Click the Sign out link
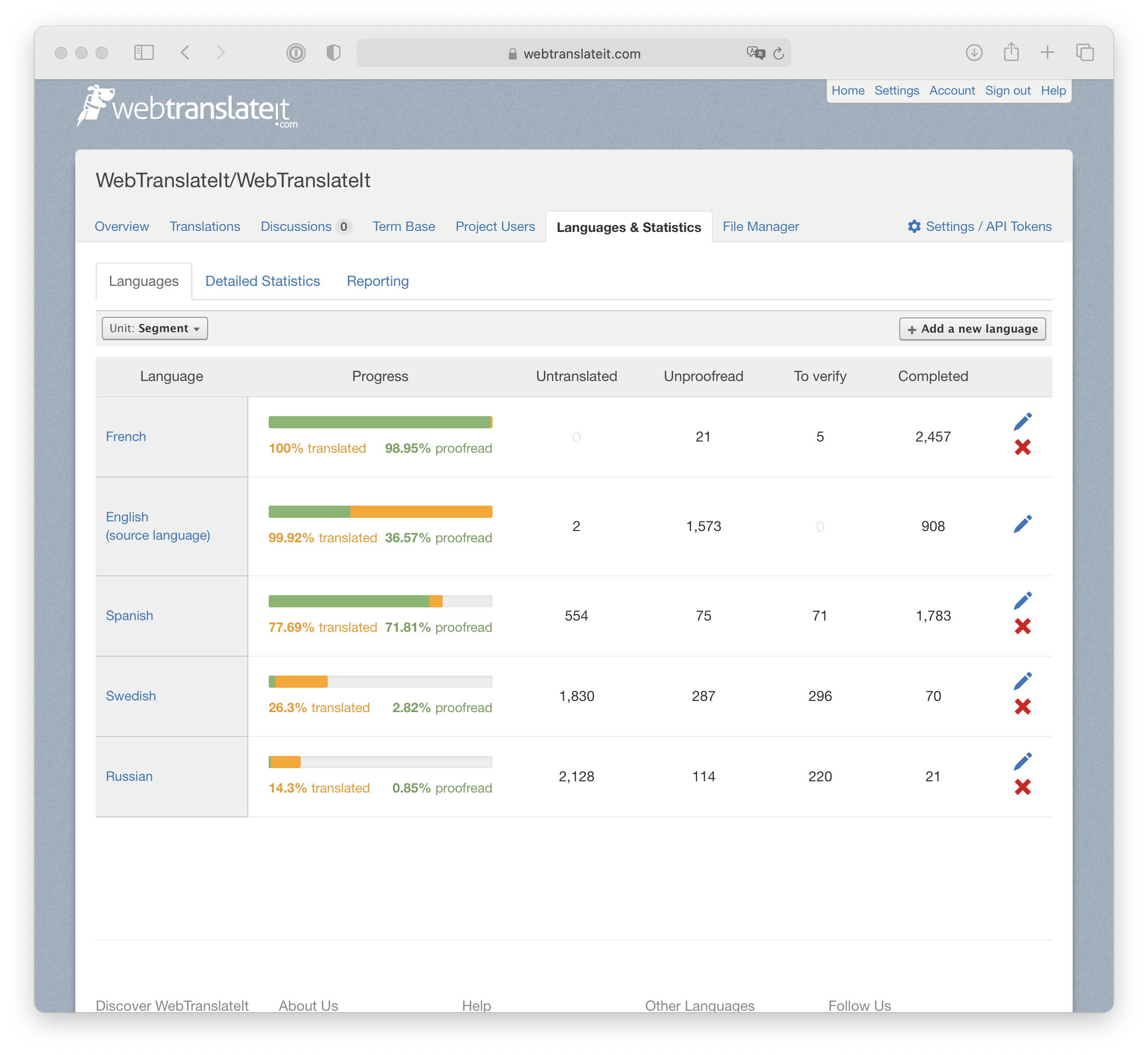This screenshot has width=1148, height=1055. [1008, 90]
